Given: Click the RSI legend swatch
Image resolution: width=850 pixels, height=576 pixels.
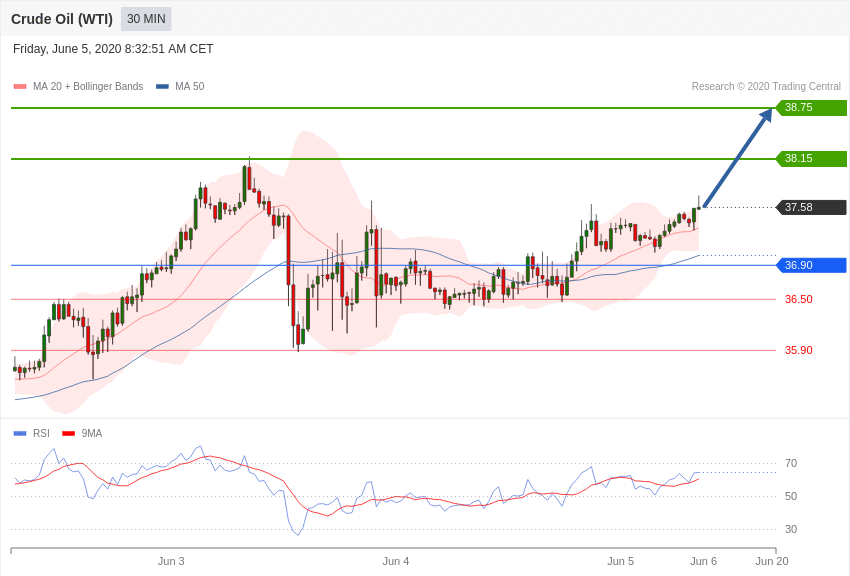Looking at the screenshot, I should point(20,433).
